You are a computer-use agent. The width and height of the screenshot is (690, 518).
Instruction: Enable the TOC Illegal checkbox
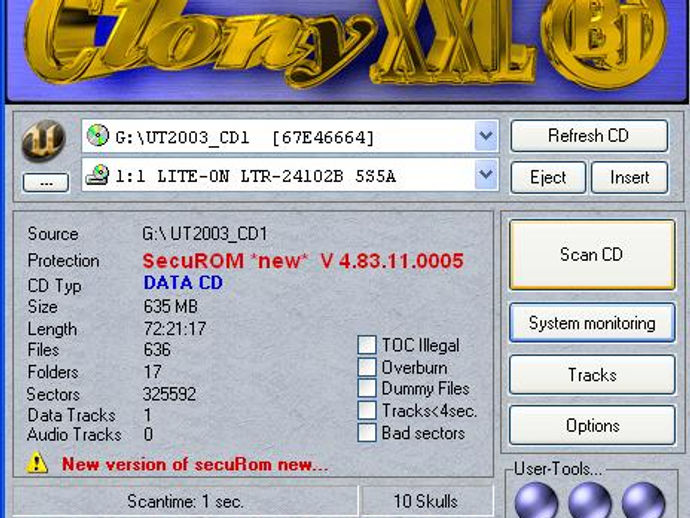coord(367,345)
